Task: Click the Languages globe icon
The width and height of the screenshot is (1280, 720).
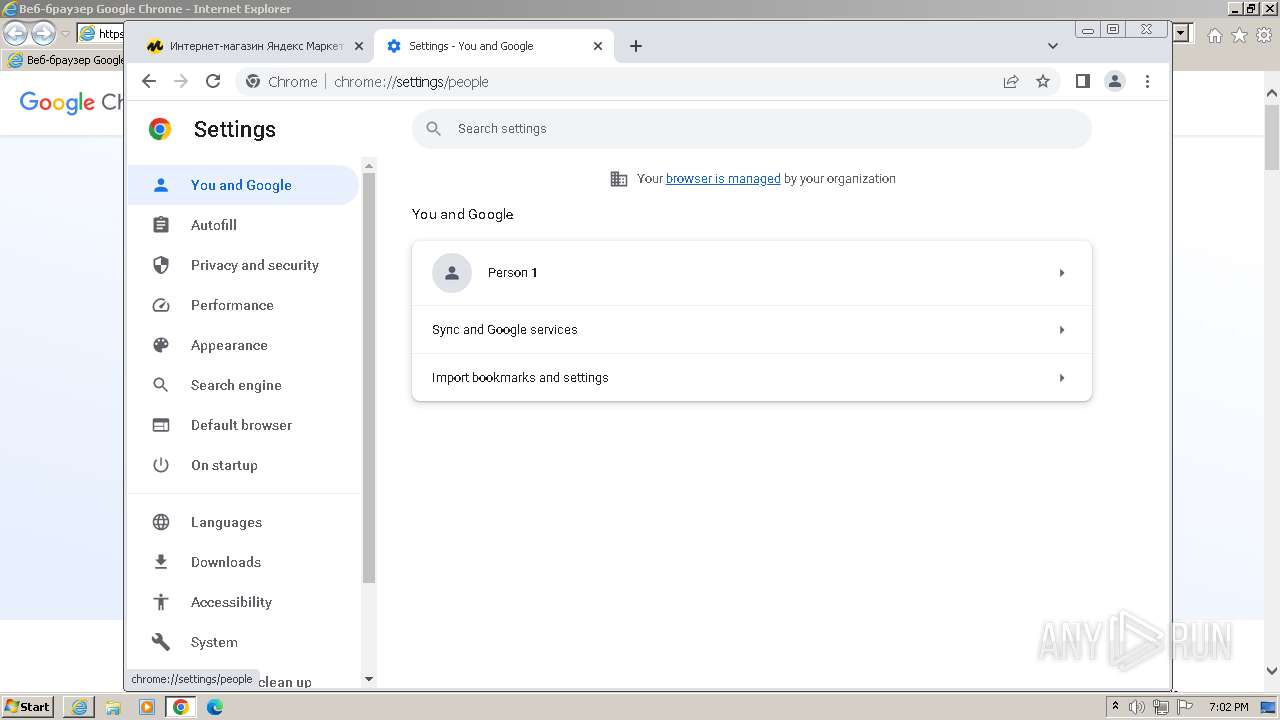Action: click(x=161, y=522)
